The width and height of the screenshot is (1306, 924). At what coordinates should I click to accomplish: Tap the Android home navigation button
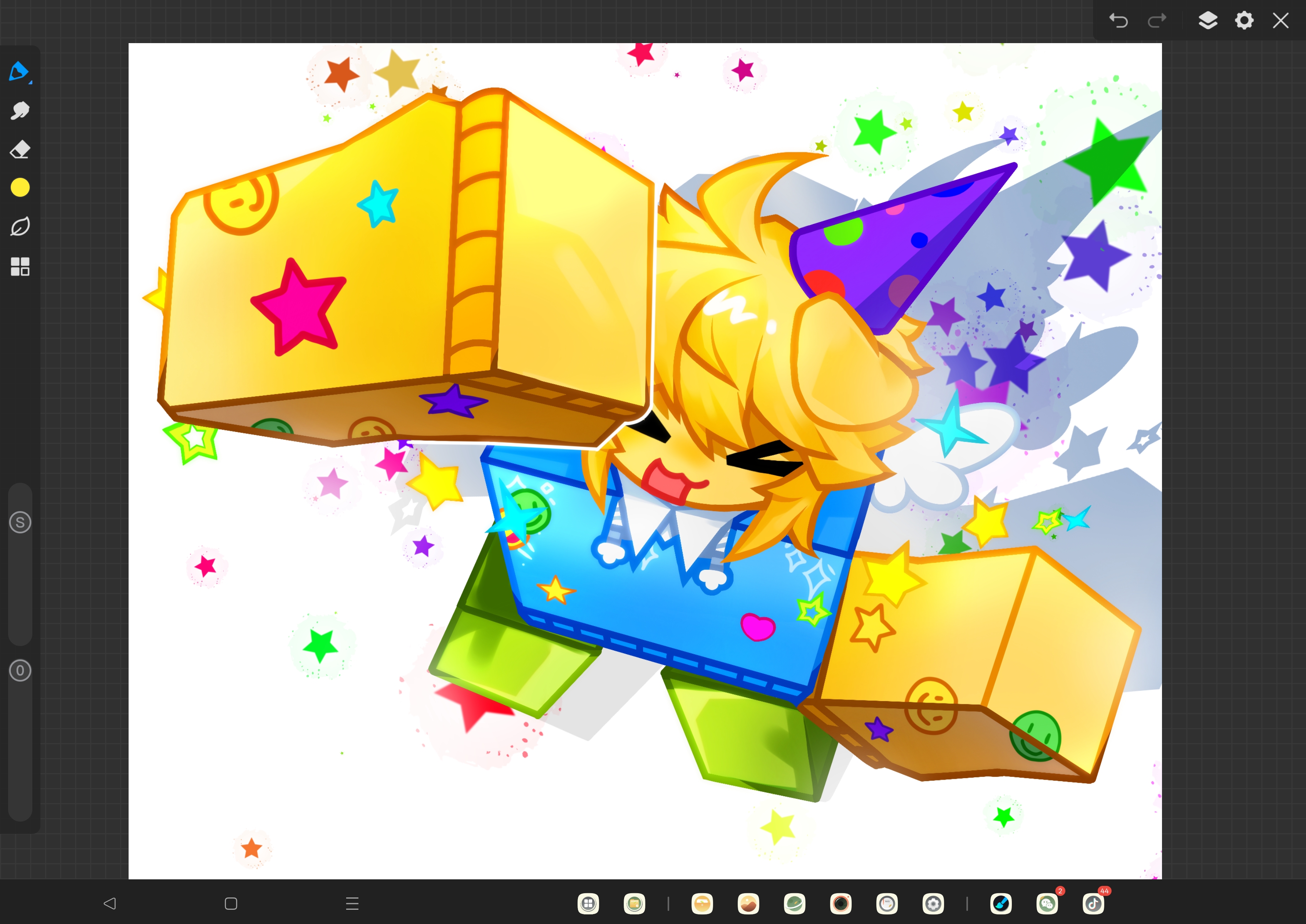tap(231, 903)
